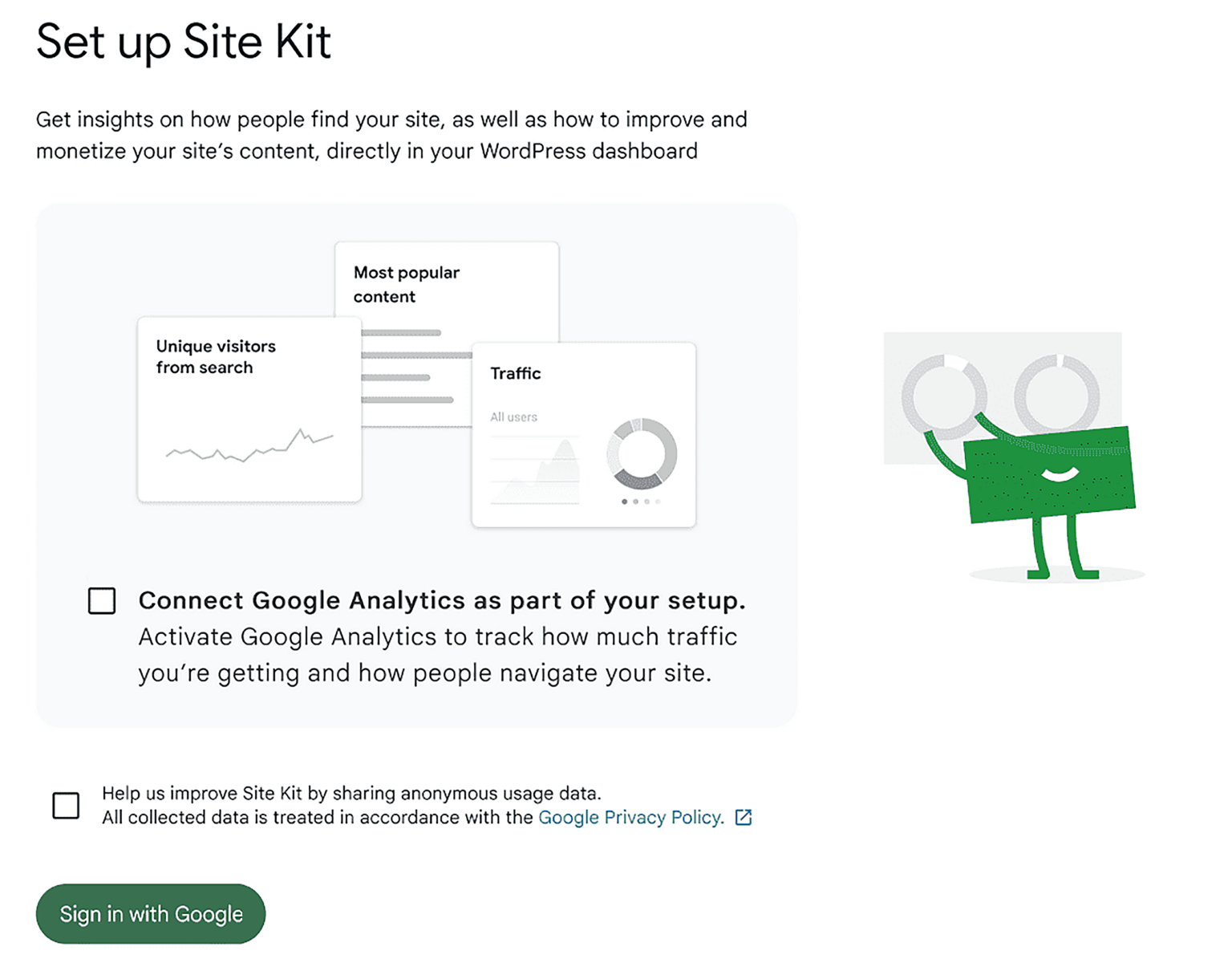
Task: Click the right doughnut graphic behind the mascot
Action: [x=1056, y=393]
